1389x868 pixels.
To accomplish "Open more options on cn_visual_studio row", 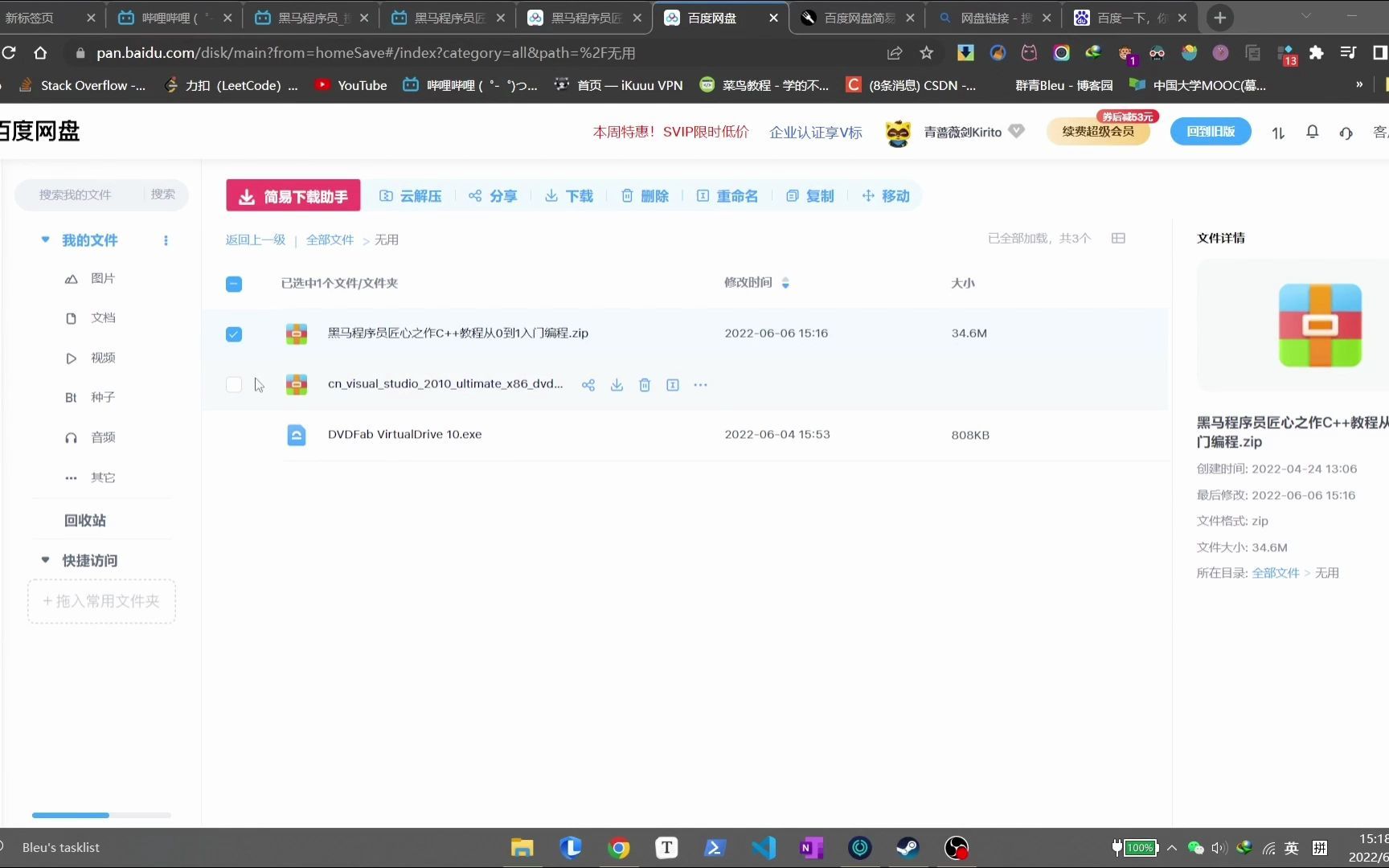I will click(701, 385).
